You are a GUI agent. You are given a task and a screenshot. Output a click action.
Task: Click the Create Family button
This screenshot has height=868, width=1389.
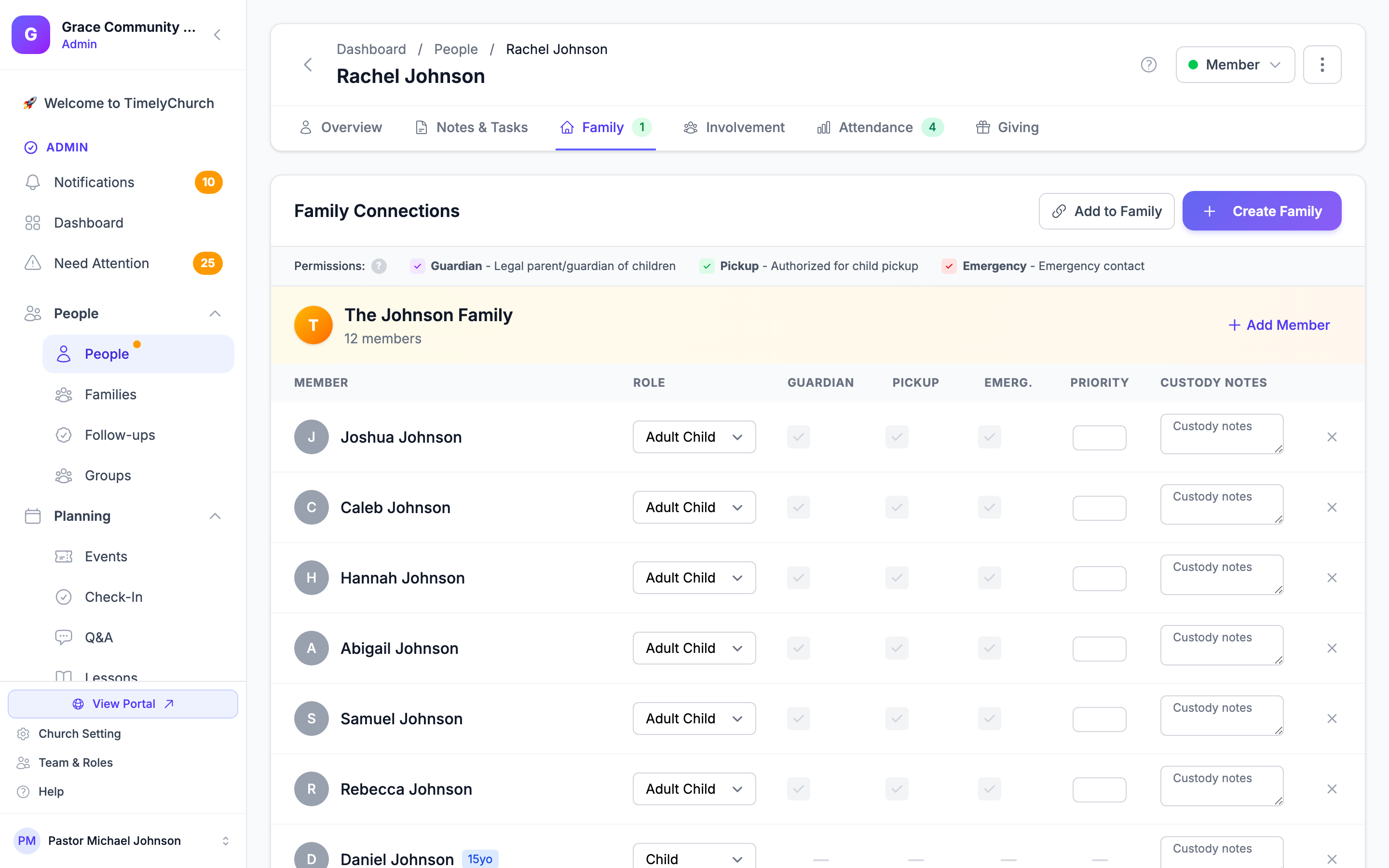[1262, 211]
